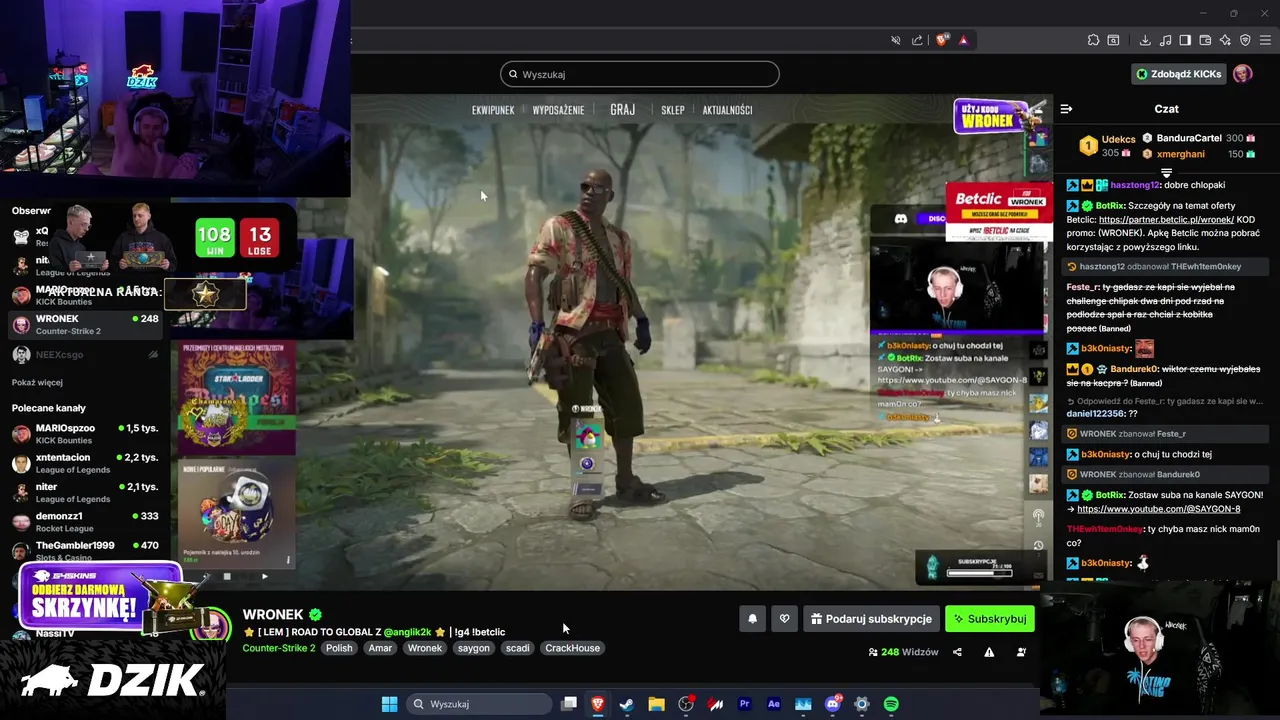Click Podaruj subskrypcje gift button
Viewport: 1280px width, 720px height.
point(871,619)
